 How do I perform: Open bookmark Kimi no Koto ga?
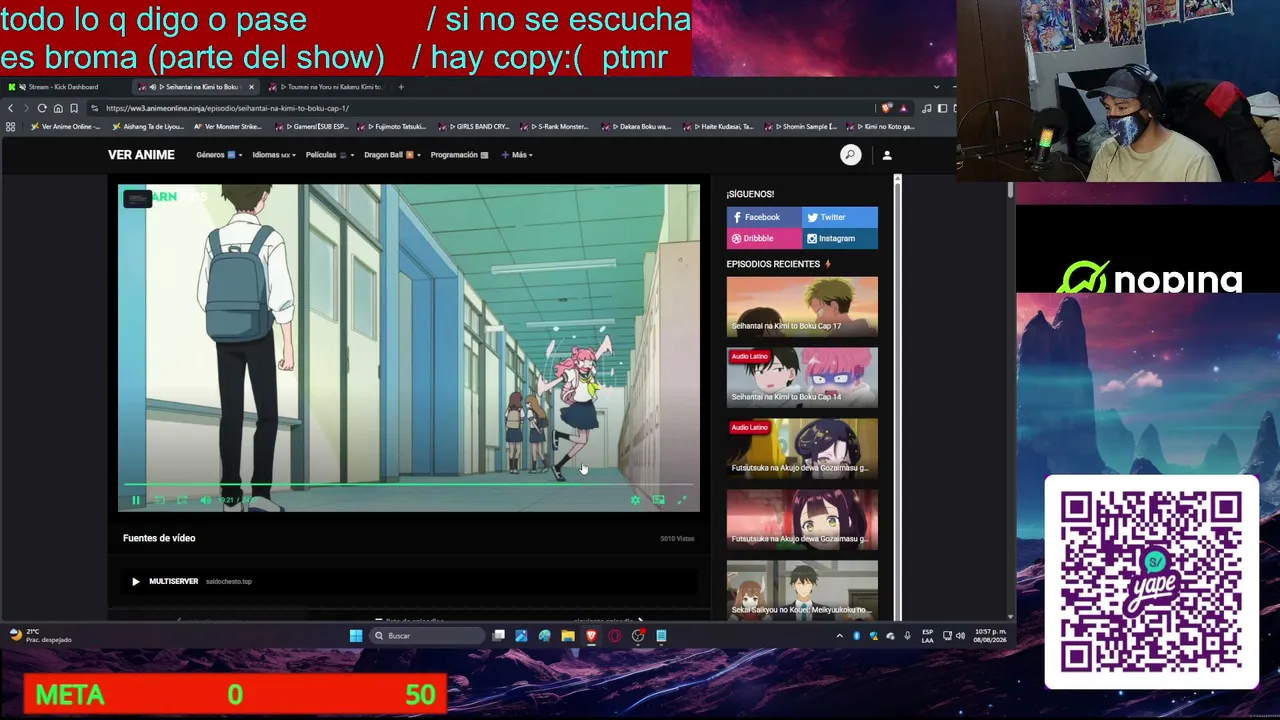pyautogui.click(x=880, y=127)
